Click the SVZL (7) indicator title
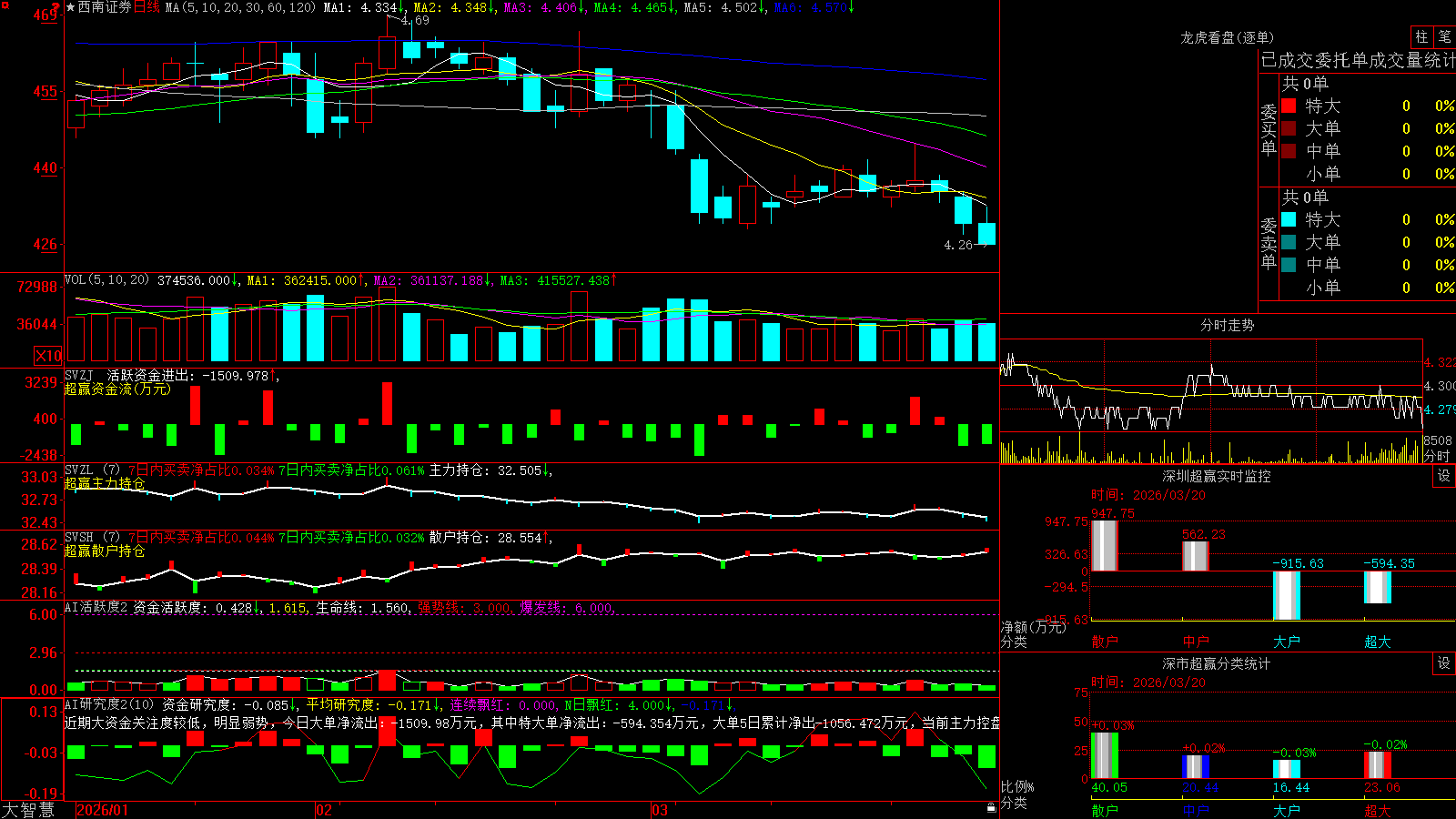 (92, 470)
